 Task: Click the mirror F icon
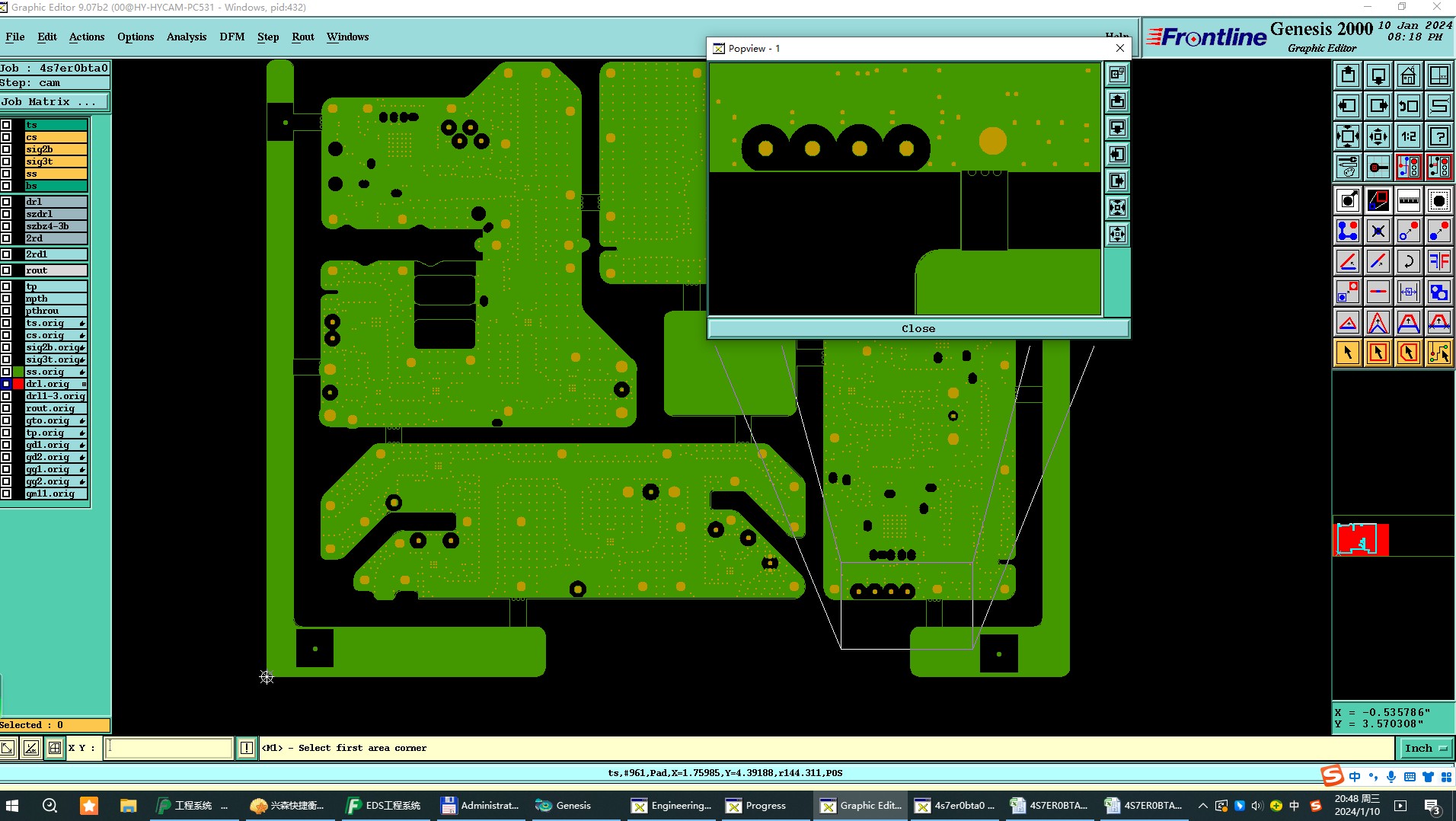[x=1438, y=261]
